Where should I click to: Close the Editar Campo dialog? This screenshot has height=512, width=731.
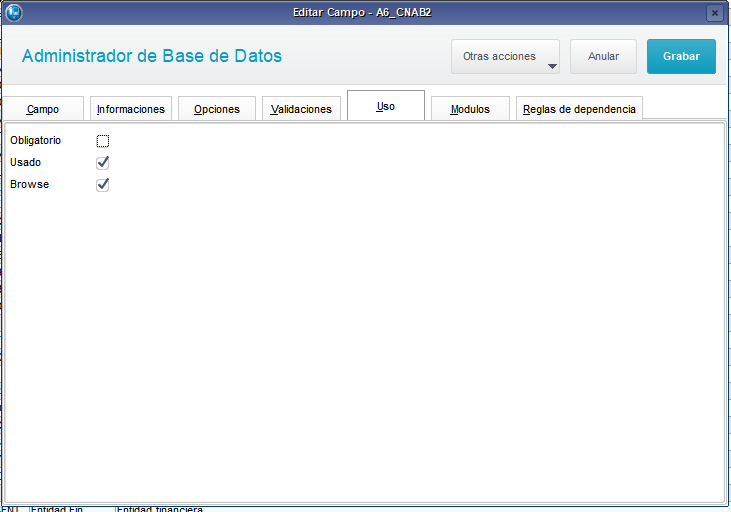pos(714,13)
